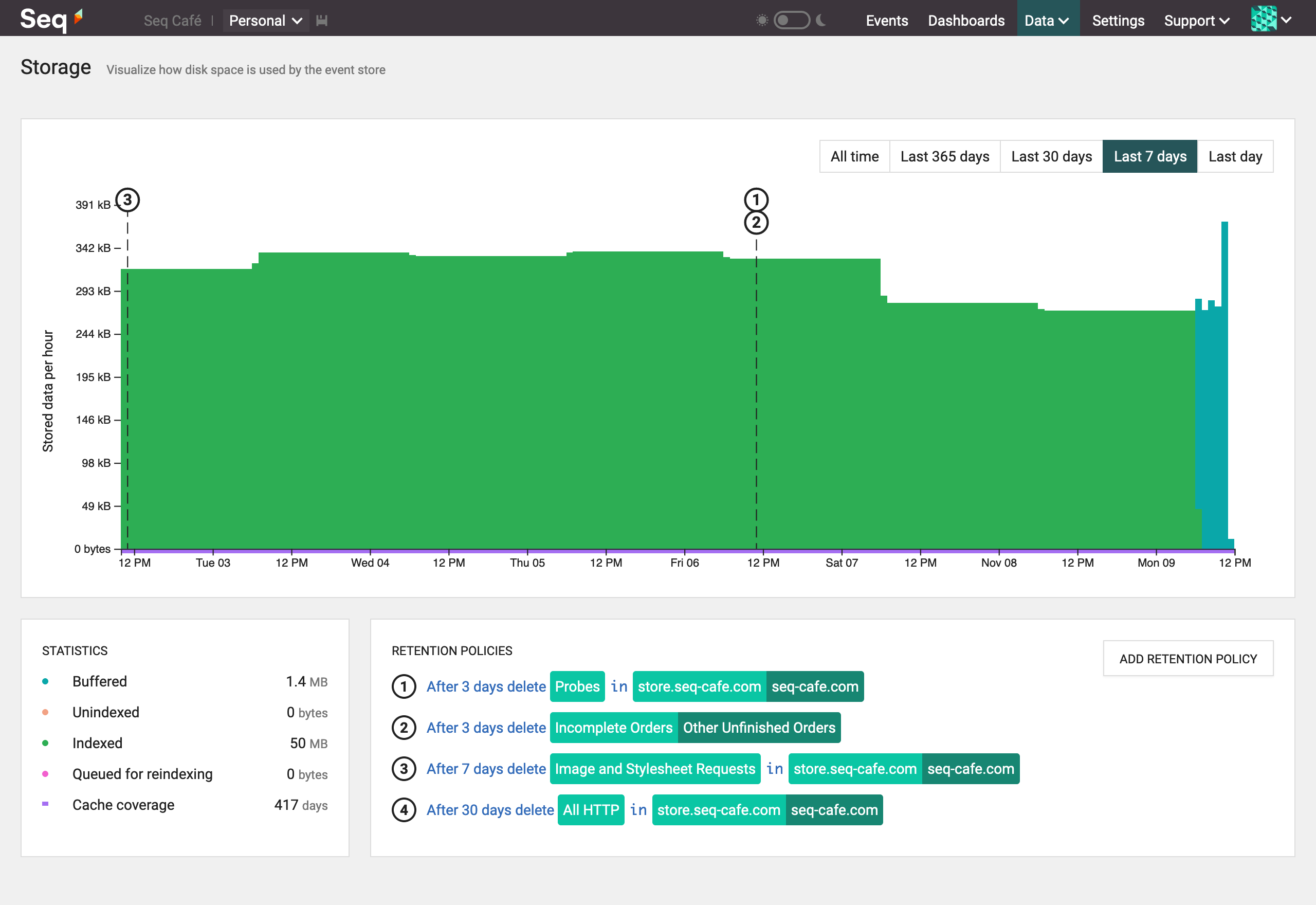The image size is (1316, 905).
Task: Click the moon dark-theme icon
Action: (x=821, y=21)
